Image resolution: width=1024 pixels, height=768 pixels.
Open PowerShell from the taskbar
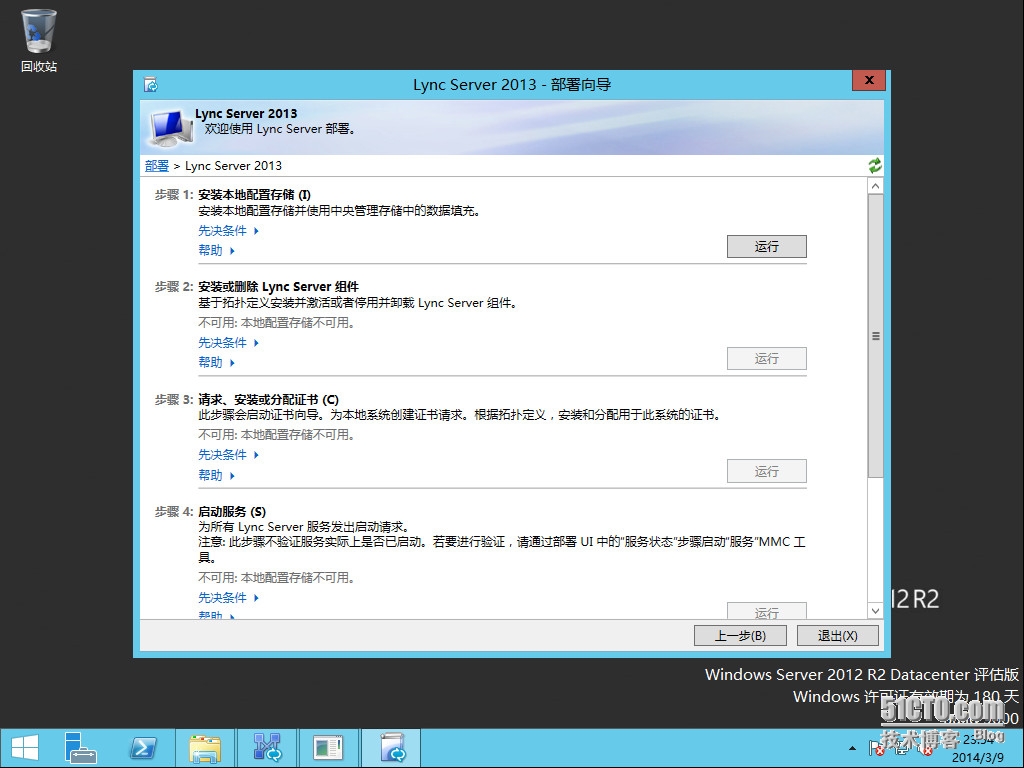(x=143, y=748)
